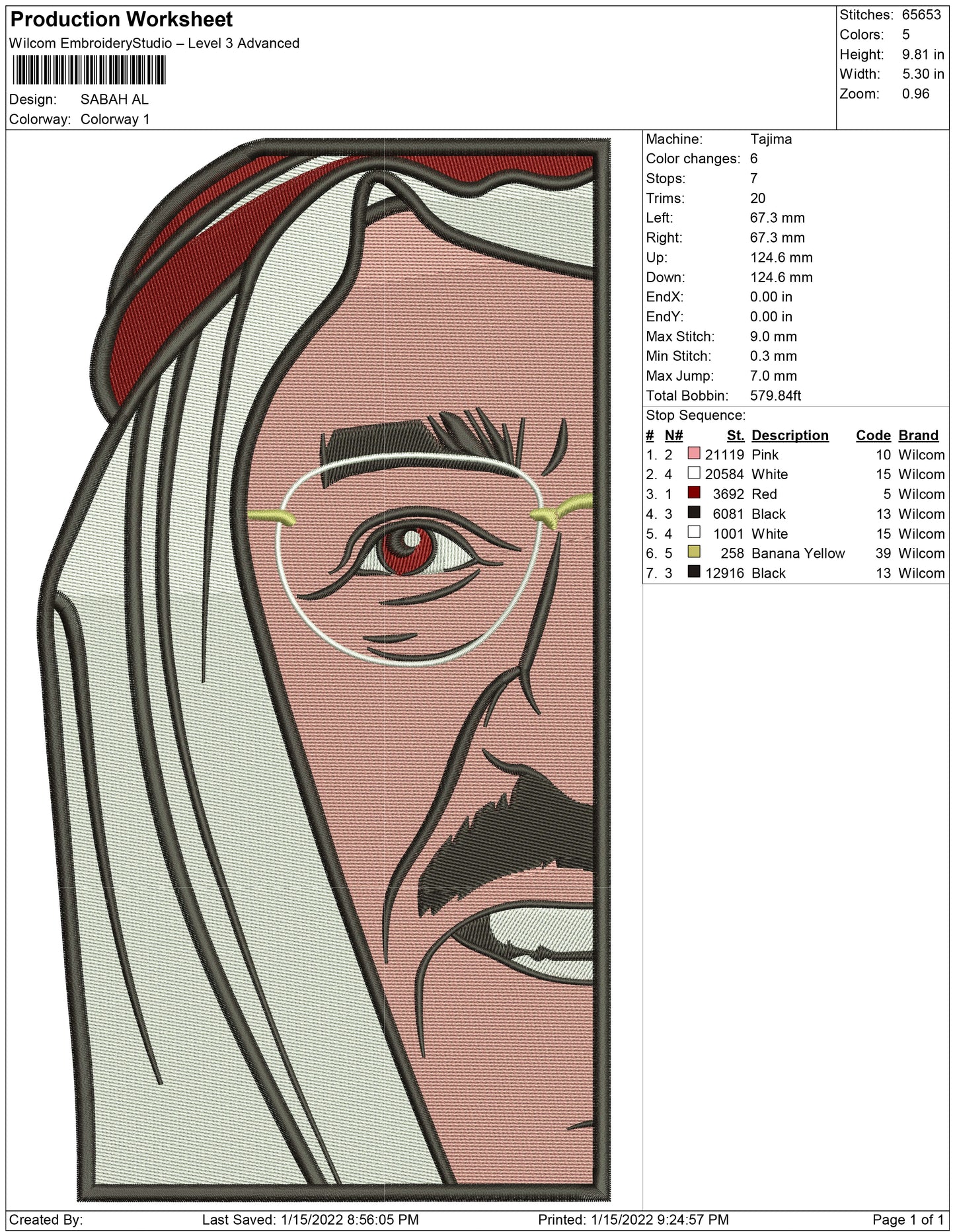Click the stitch count 20584 for White

724,475
